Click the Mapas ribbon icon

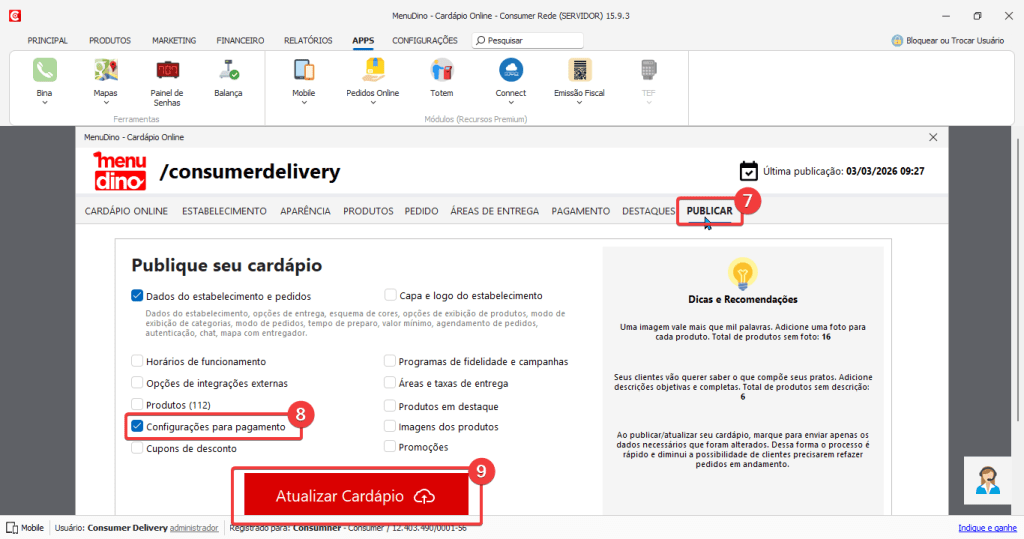[105, 70]
